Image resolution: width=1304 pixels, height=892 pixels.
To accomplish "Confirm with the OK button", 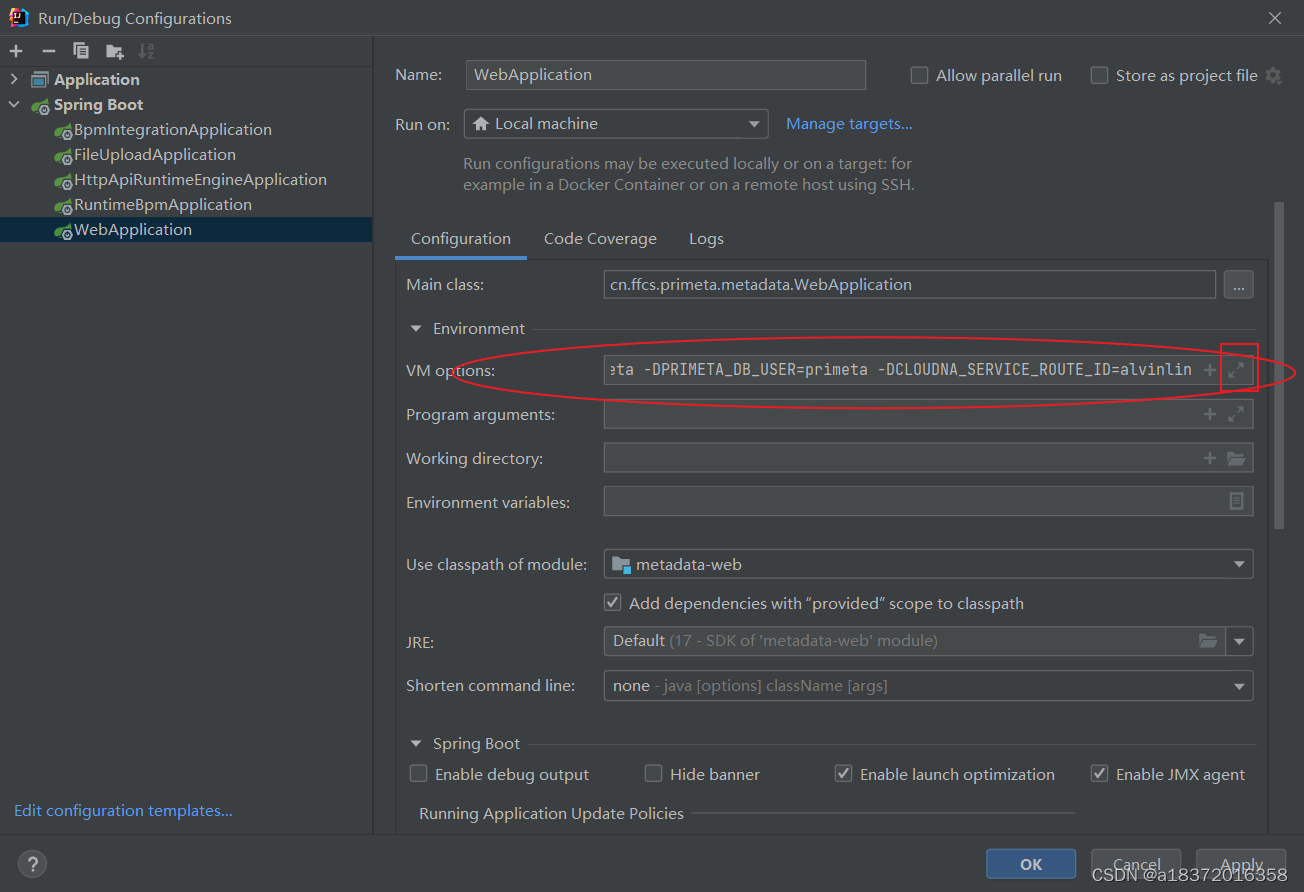I will click(1031, 864).
